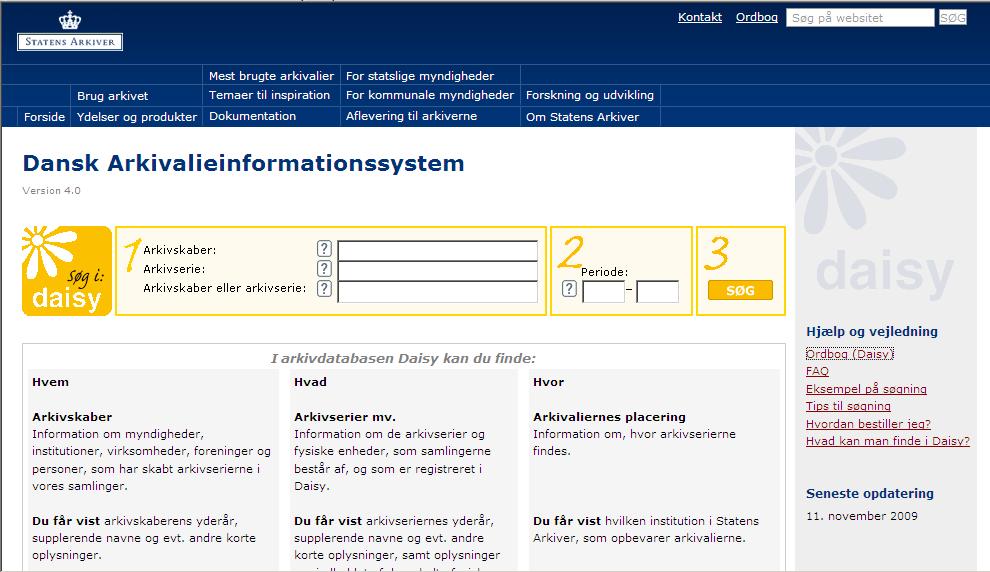Viewport: 990px width, 572px height.
Task: Open 'Ydelser og produkter' menu item
Action: point(137,117)
